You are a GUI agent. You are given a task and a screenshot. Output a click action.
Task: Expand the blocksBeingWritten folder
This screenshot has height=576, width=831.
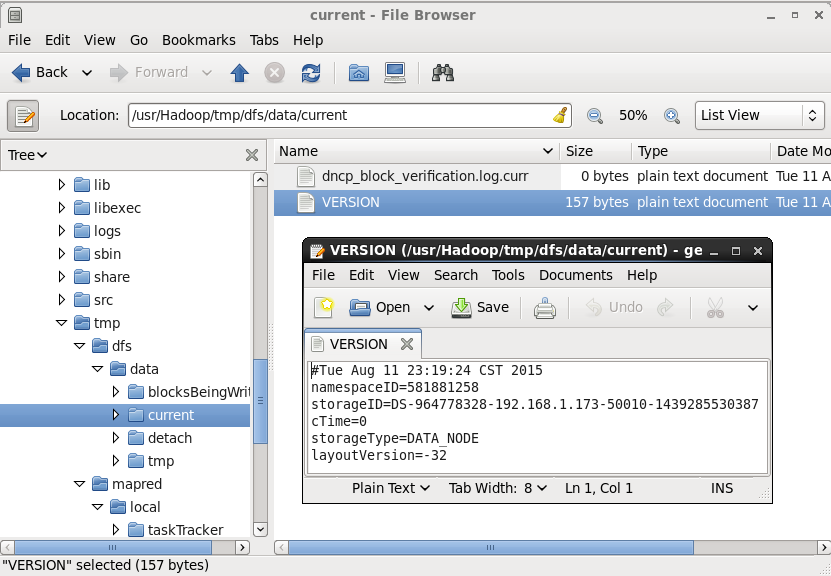coord(116,392)
